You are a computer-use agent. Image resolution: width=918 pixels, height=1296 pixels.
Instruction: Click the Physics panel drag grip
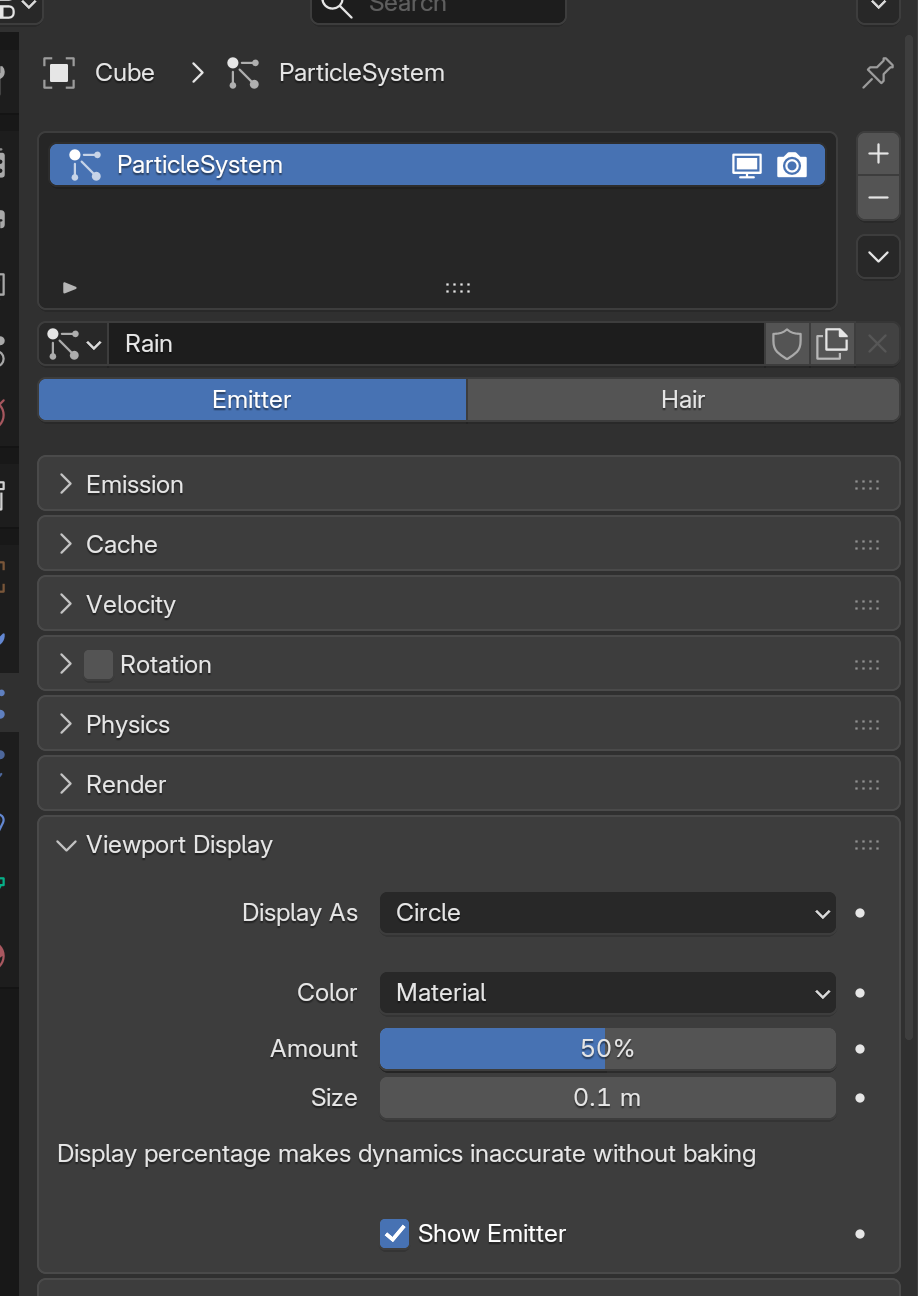click(x=867, y=725)
